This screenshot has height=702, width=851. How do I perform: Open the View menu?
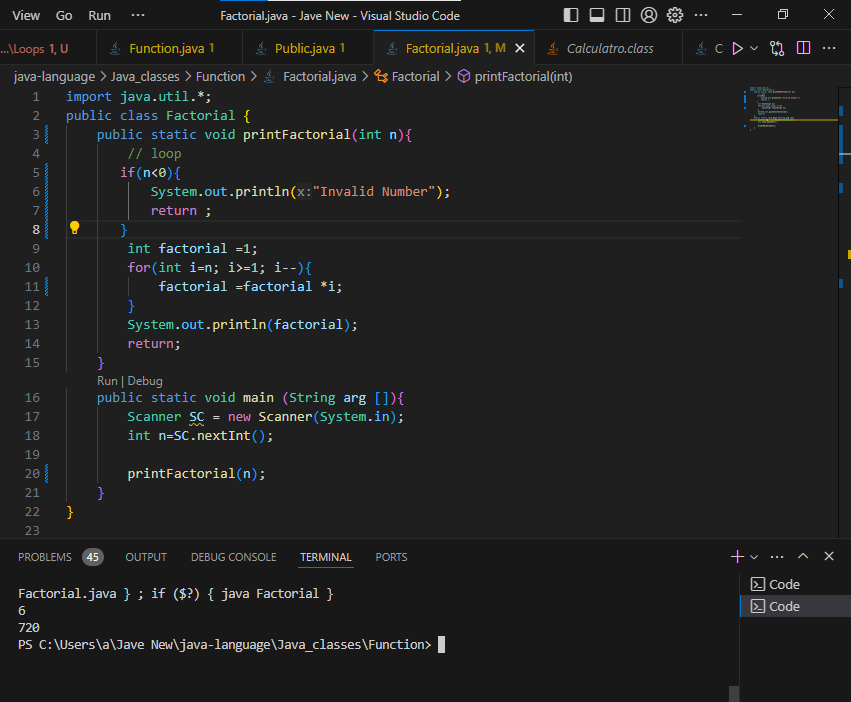[x=26, y=16]
